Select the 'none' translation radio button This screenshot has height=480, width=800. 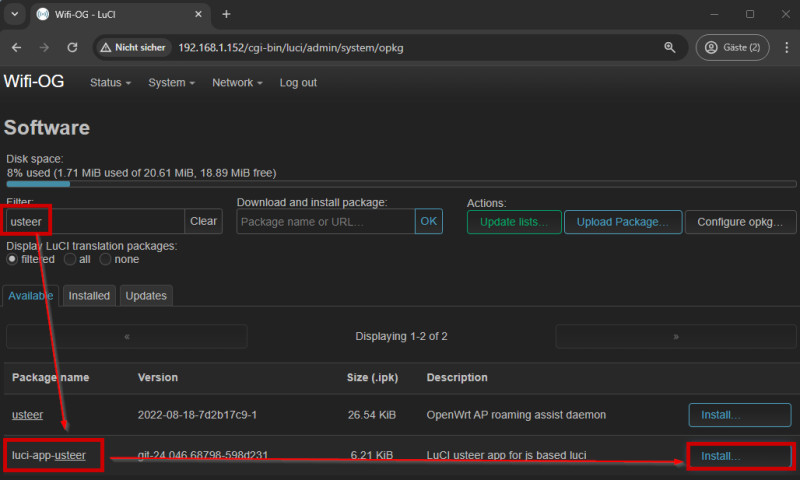(105, 259)
